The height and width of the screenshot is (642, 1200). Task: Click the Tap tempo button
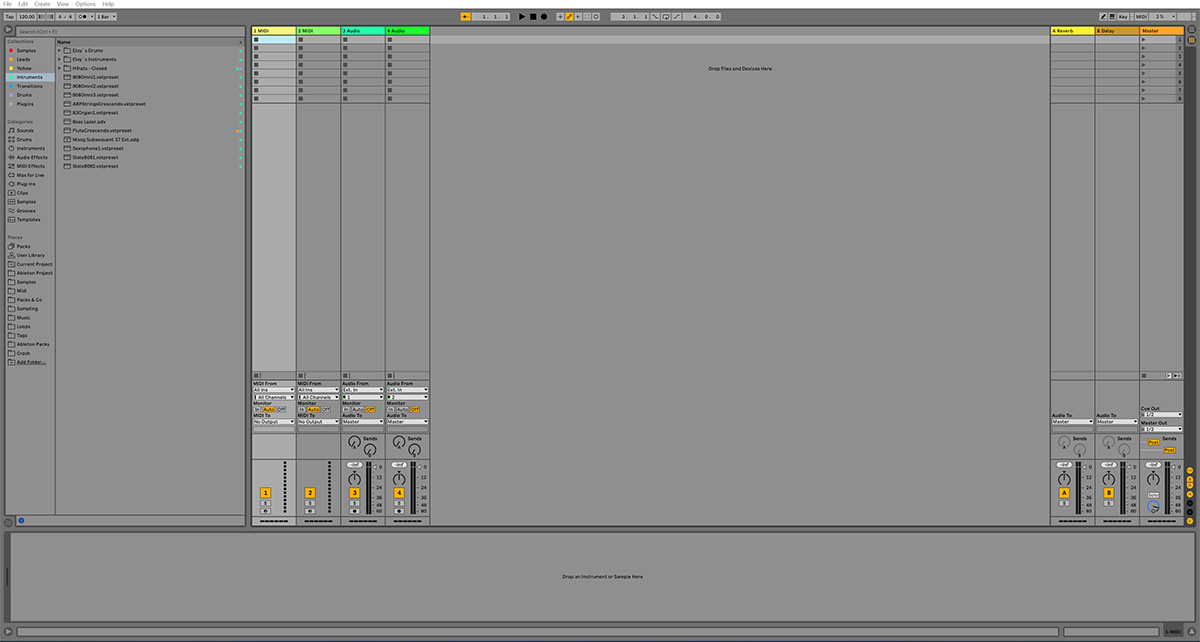[9, 17]
